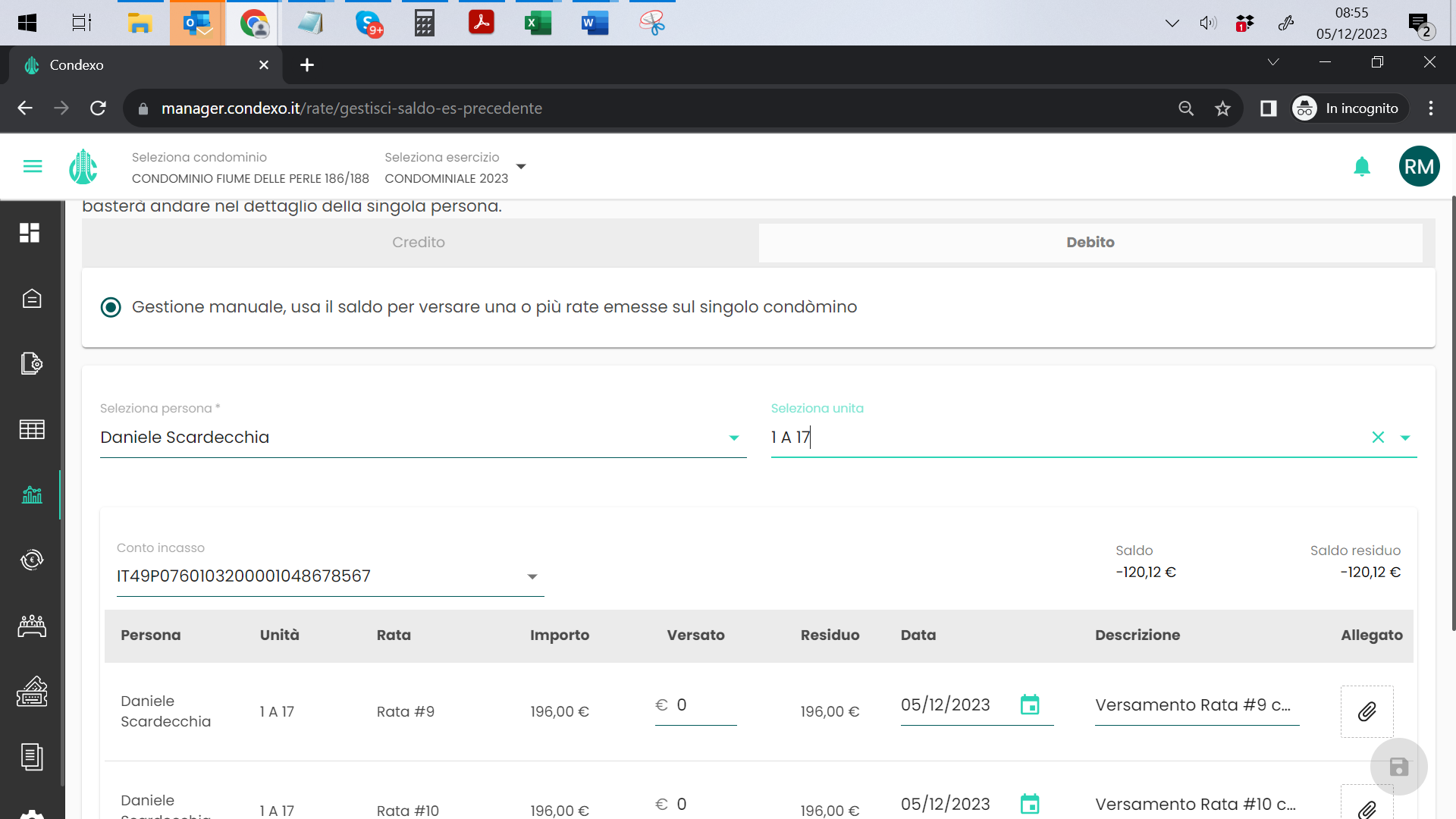
Task: Switch to the Credito tab
Action: point(419,243)
